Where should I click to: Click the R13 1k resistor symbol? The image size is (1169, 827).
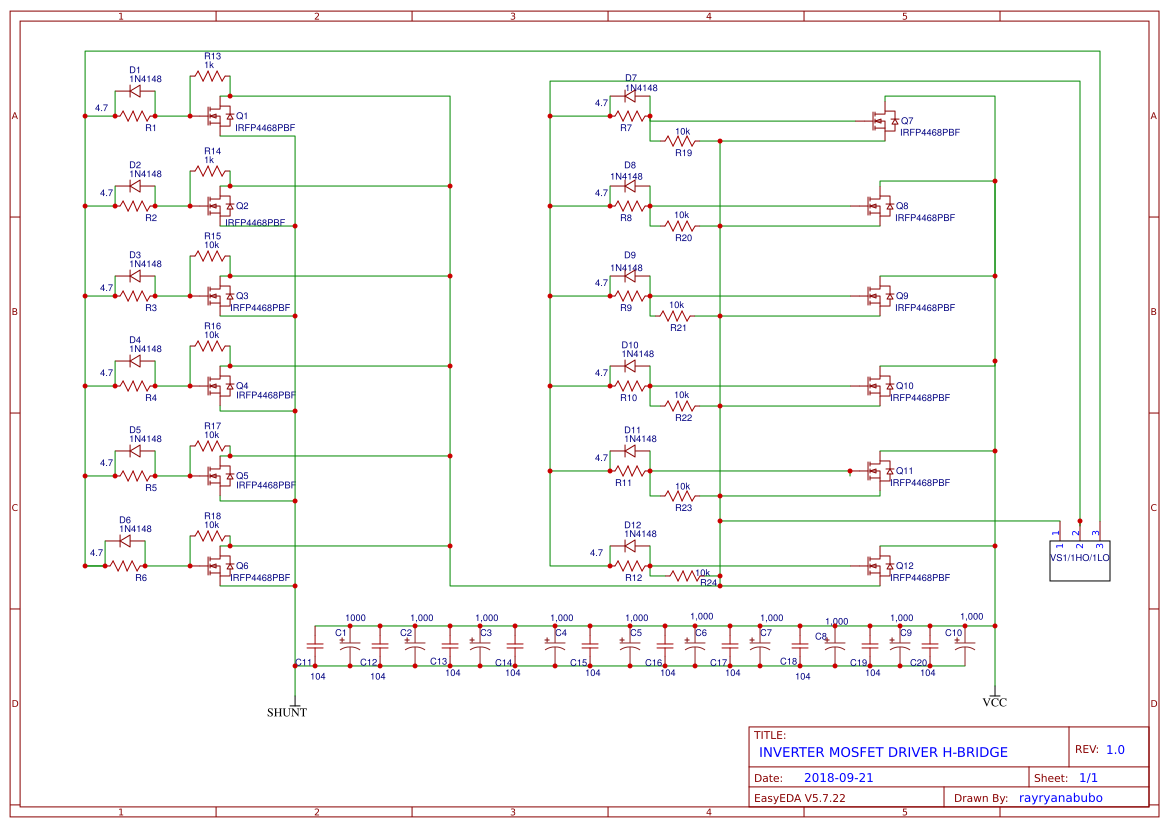pyautogui.click(x=210, y=76)
